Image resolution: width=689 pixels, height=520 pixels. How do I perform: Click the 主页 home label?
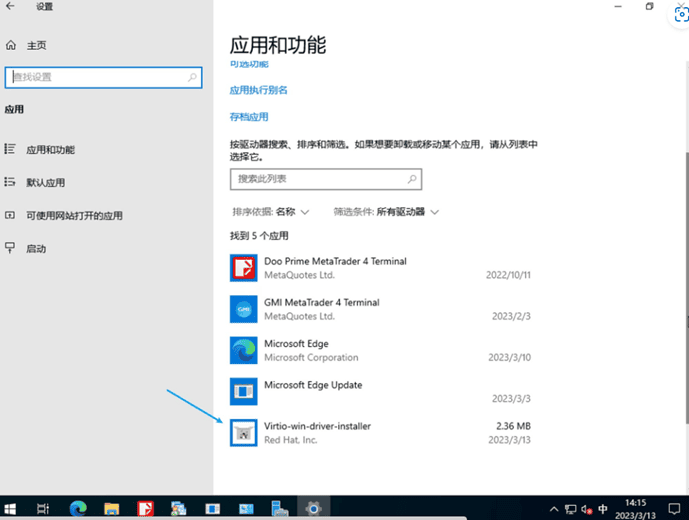coord(36,45)
